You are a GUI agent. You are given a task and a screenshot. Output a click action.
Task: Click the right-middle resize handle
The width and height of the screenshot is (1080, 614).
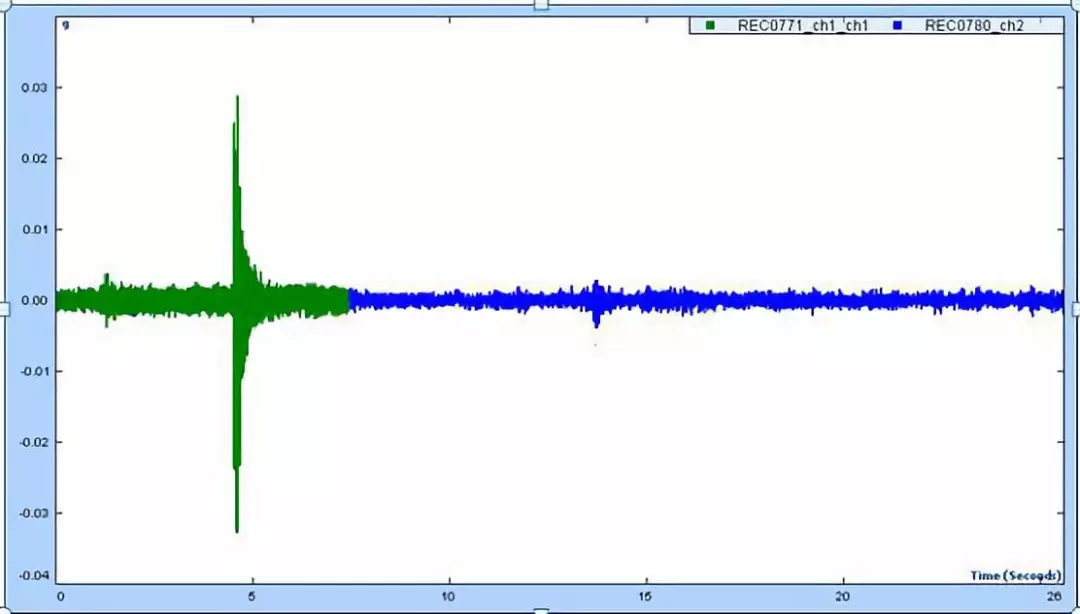[1075, 309]
